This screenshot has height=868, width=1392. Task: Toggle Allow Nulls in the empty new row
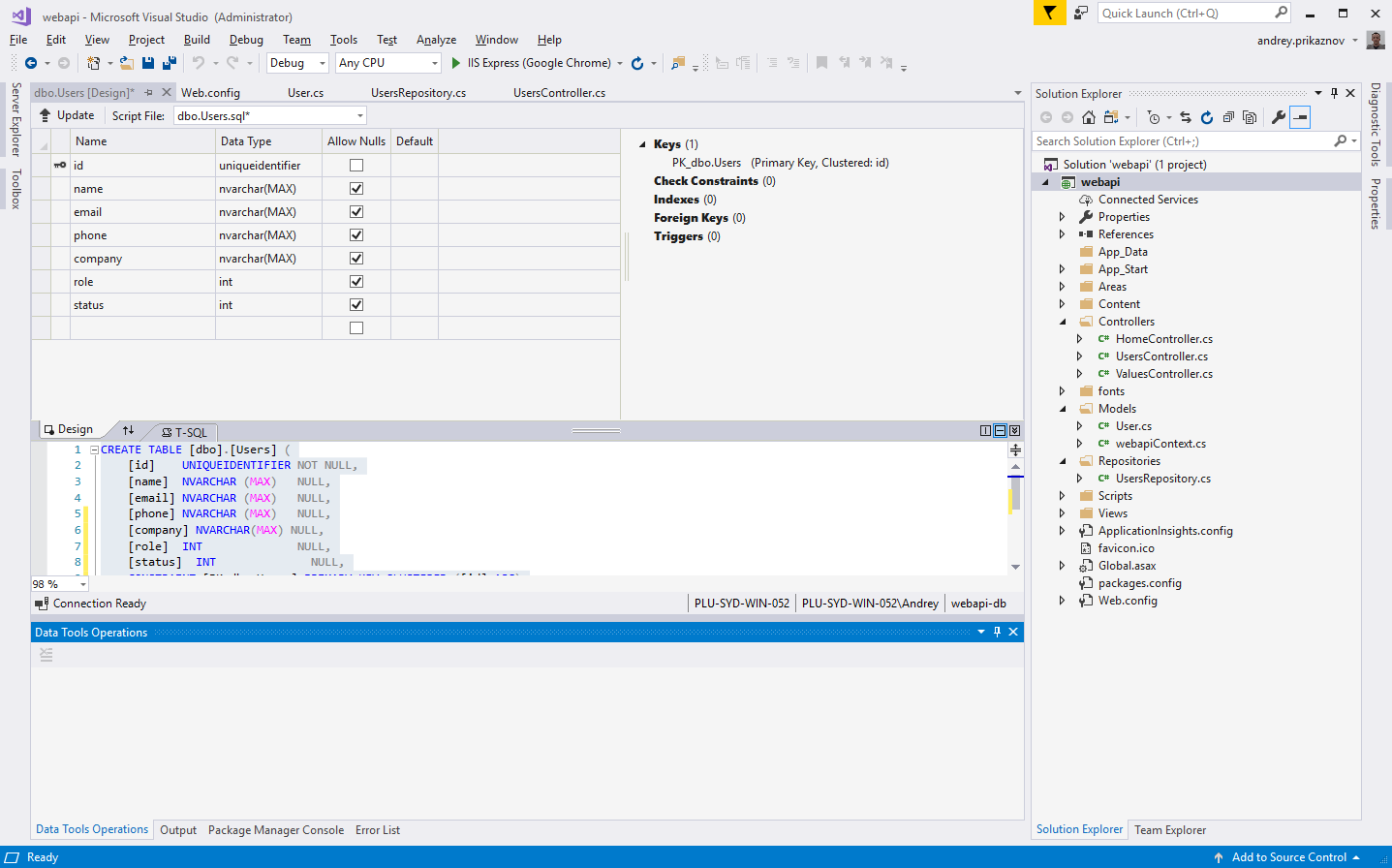point(356,328)
